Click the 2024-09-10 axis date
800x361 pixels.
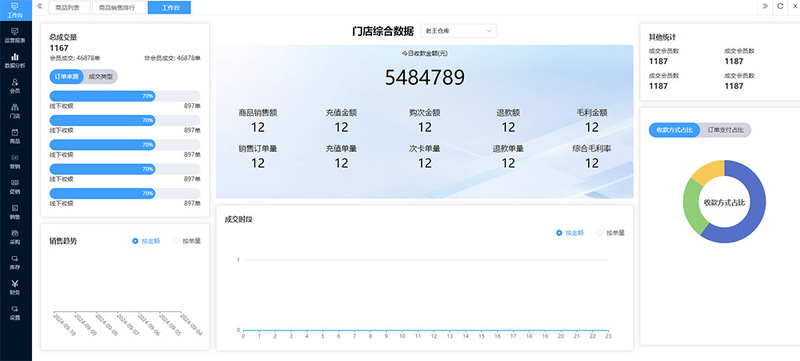point(64,324)
